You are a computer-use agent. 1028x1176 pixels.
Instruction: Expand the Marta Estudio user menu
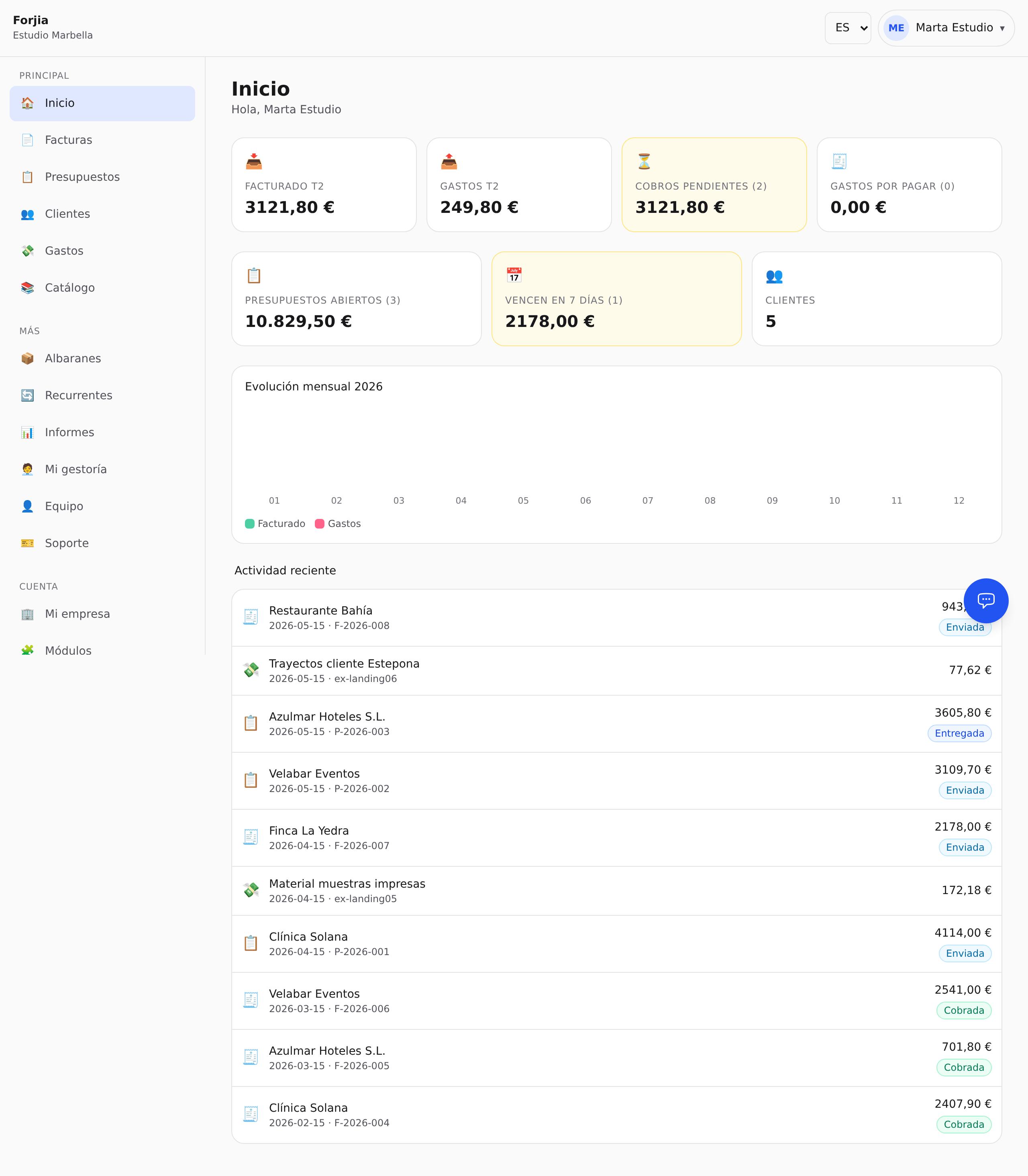click(x=946, y=28)
